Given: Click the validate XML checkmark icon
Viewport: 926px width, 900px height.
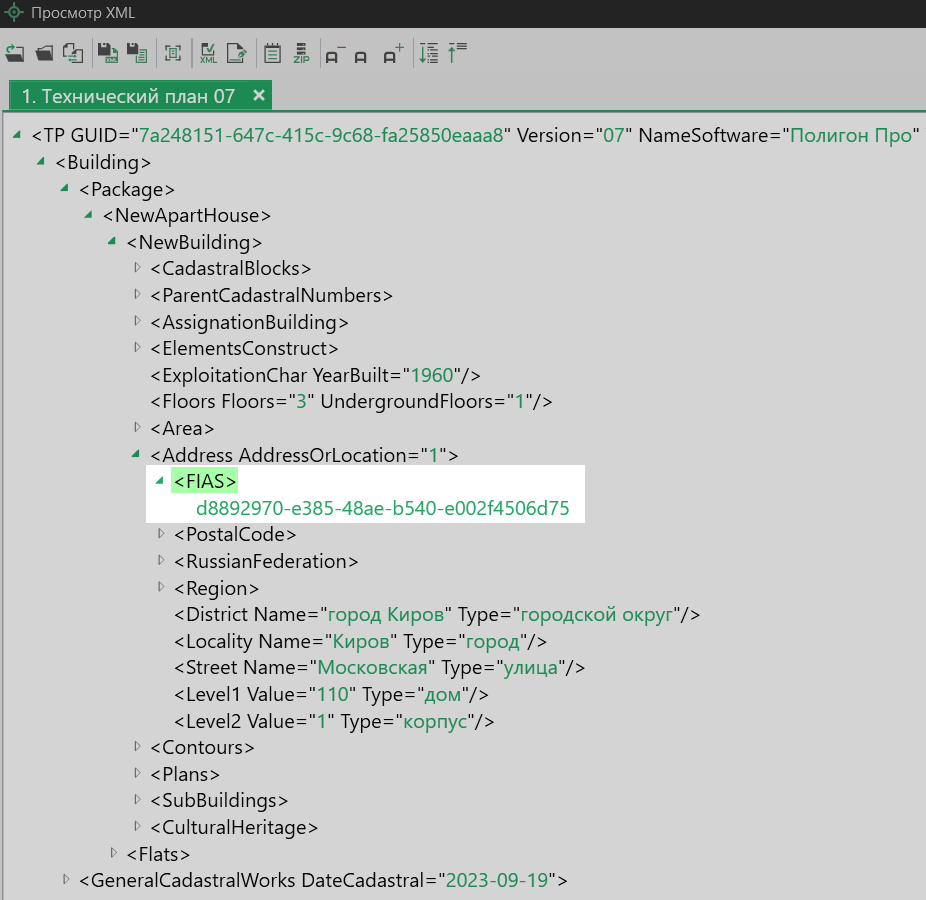Looking at the screenshot, I should [209, 54].
